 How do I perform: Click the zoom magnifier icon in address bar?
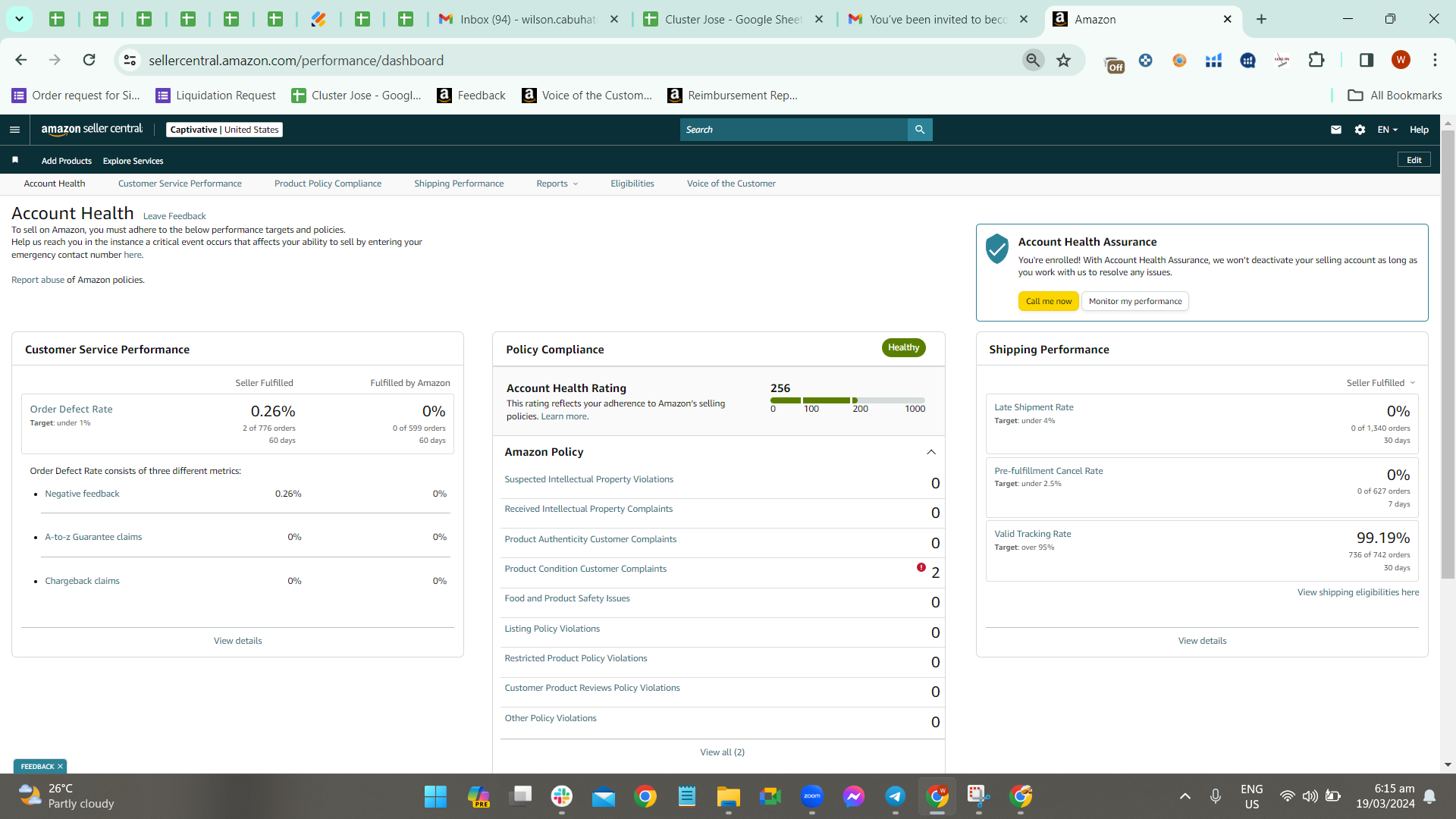[1033, 60]
